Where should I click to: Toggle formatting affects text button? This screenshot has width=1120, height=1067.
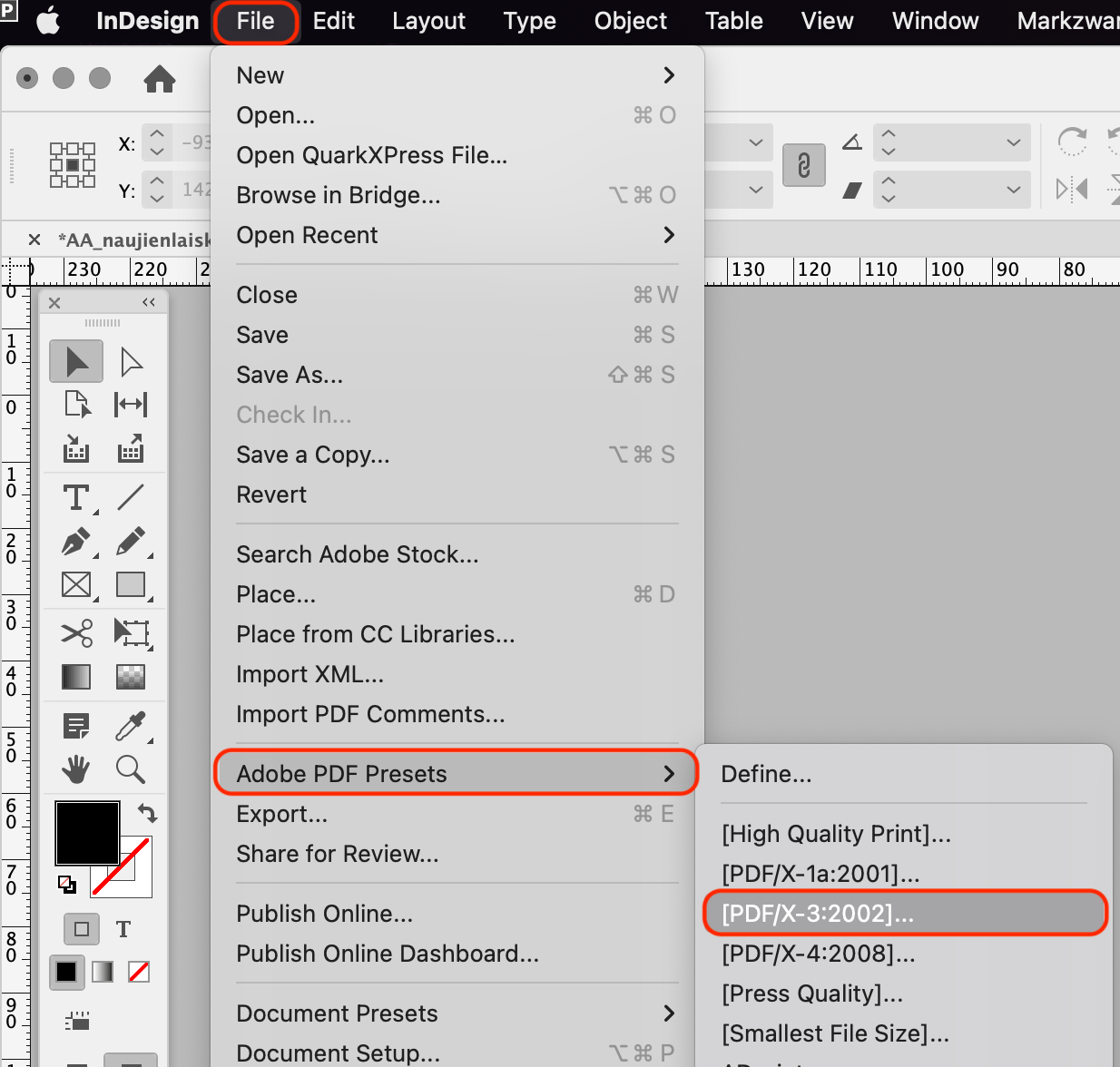123,929
